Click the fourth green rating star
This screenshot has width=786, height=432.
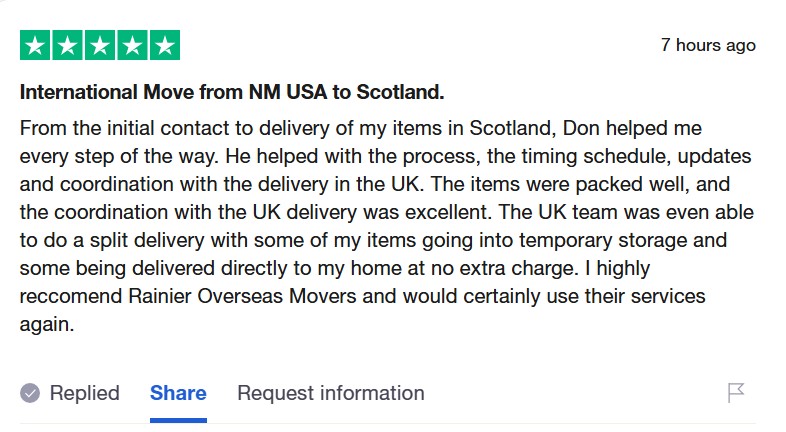[132, 45]
